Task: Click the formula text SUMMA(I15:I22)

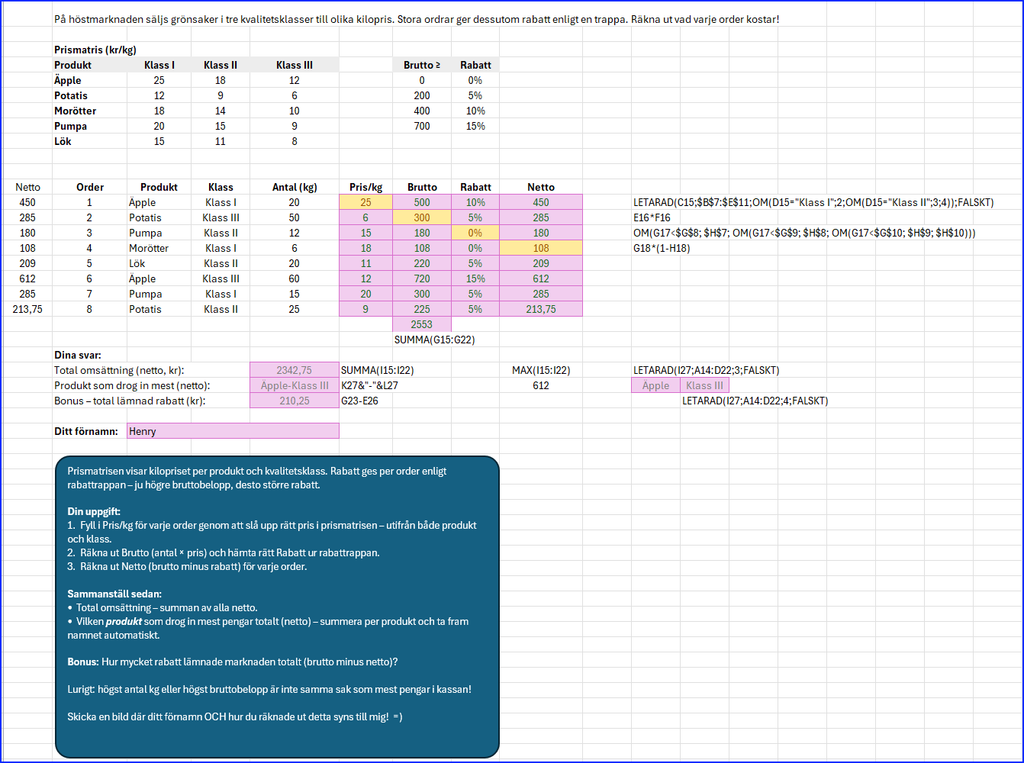Action: click(x=377, y=370)
